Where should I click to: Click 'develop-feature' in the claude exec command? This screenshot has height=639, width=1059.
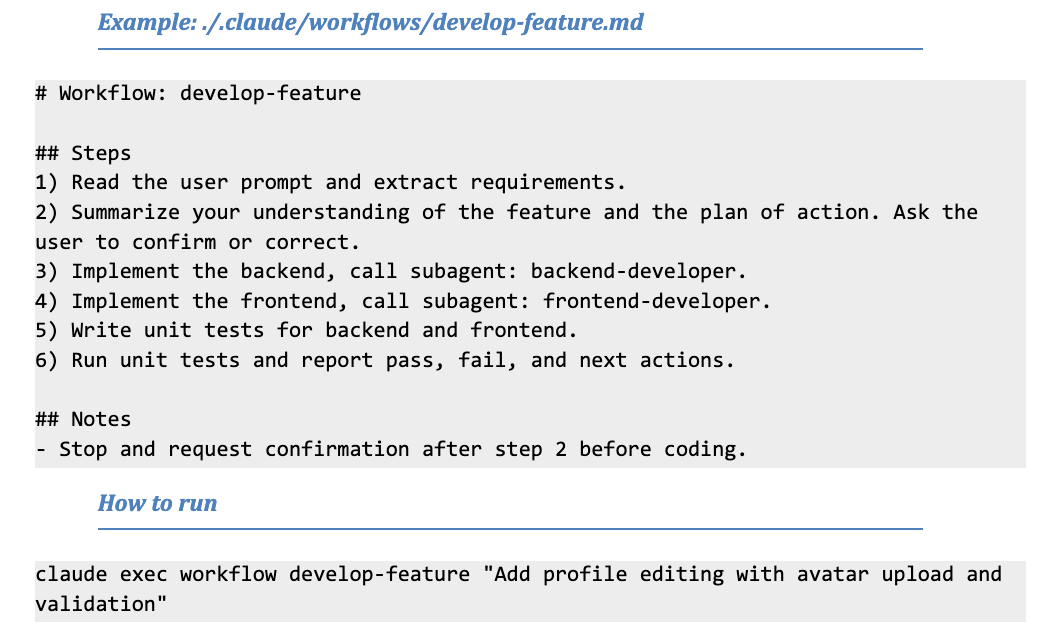(x=379, y=575)
